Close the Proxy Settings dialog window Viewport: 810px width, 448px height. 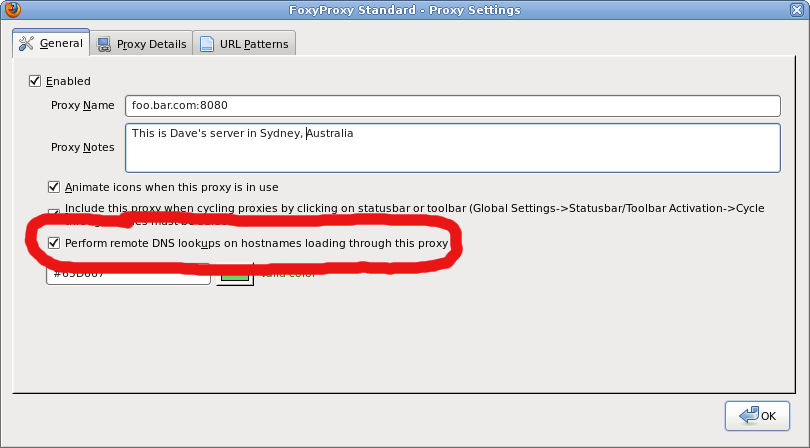point(797,10)
